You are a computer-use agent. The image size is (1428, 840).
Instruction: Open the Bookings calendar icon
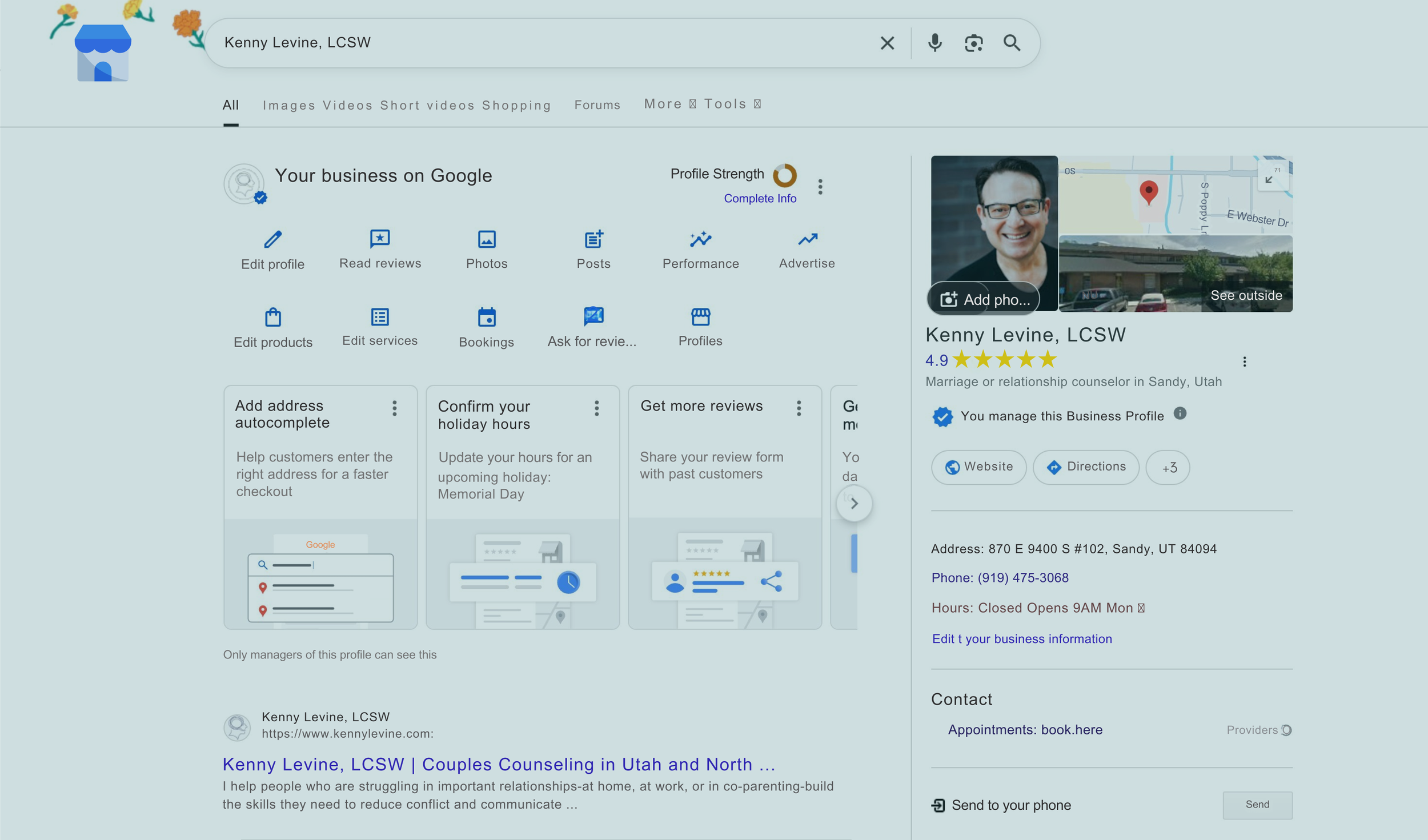point(487,317)
